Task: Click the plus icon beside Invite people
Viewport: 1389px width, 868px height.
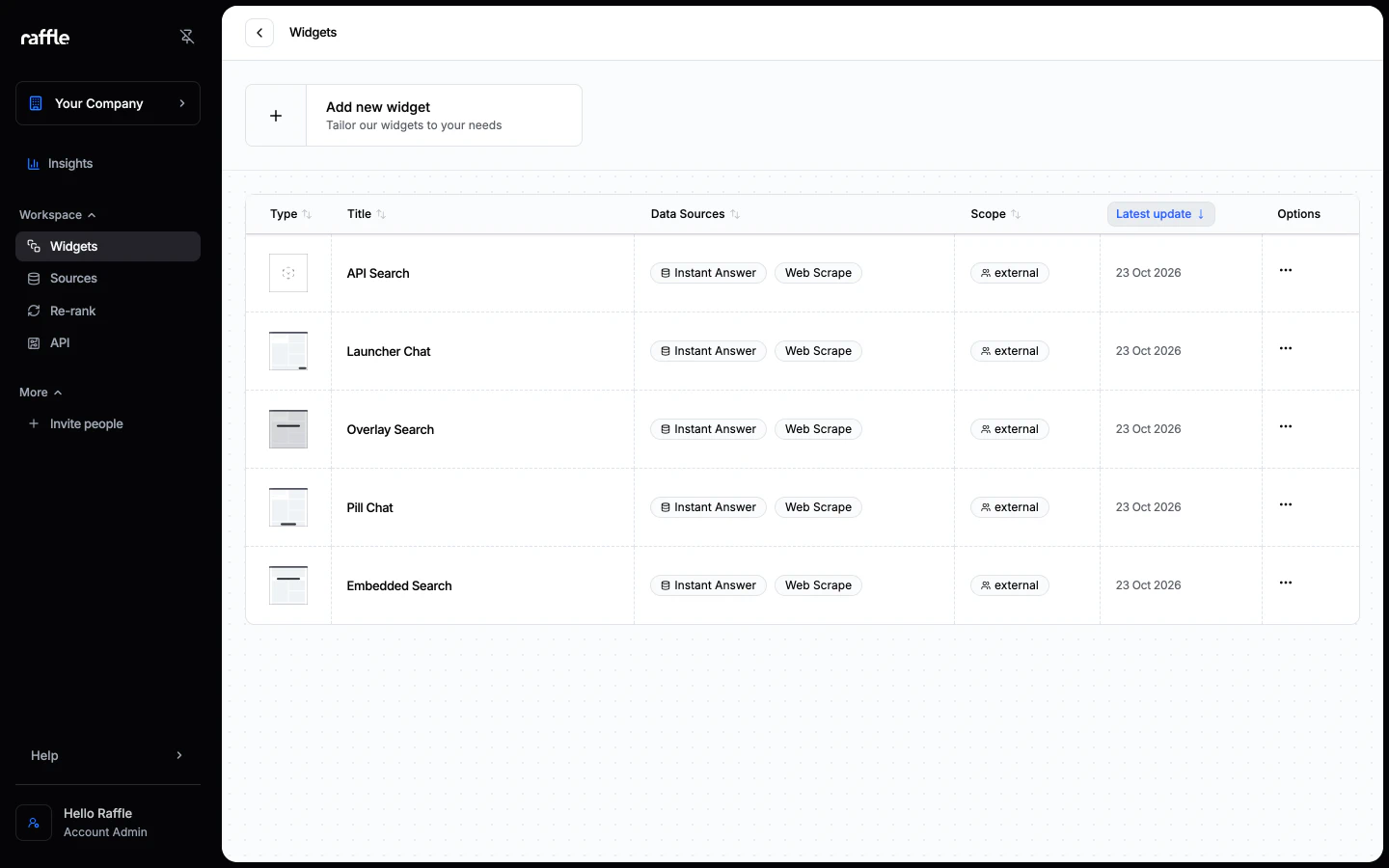Action: pyautogui.click(x=34, y=423)
